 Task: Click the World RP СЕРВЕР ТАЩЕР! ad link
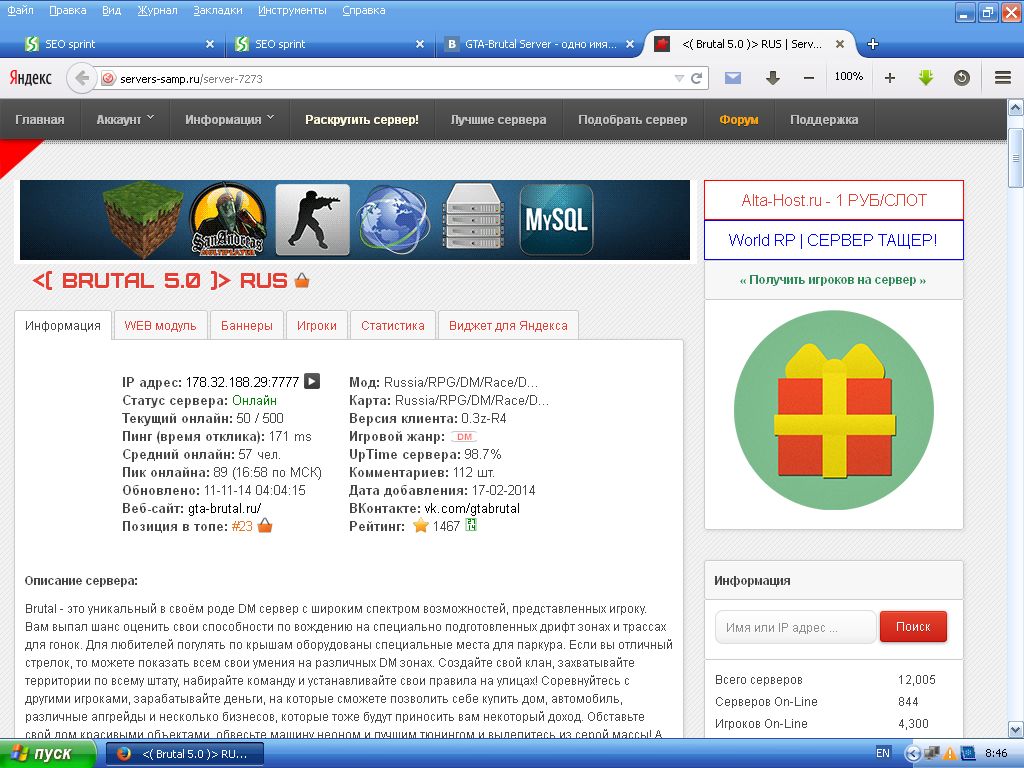click(834, 240)
